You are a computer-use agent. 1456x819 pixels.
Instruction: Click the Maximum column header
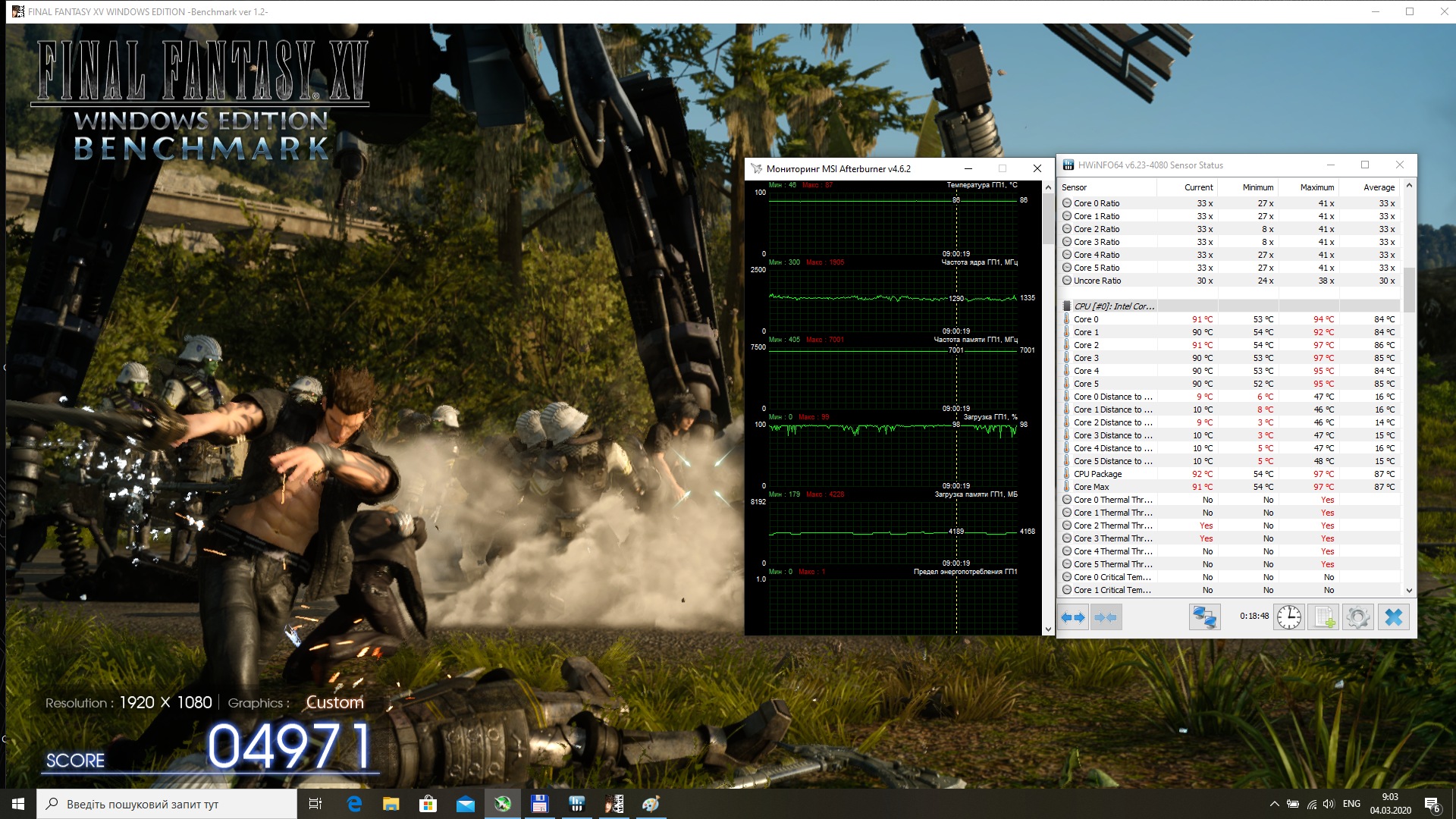coord(1316,187)
